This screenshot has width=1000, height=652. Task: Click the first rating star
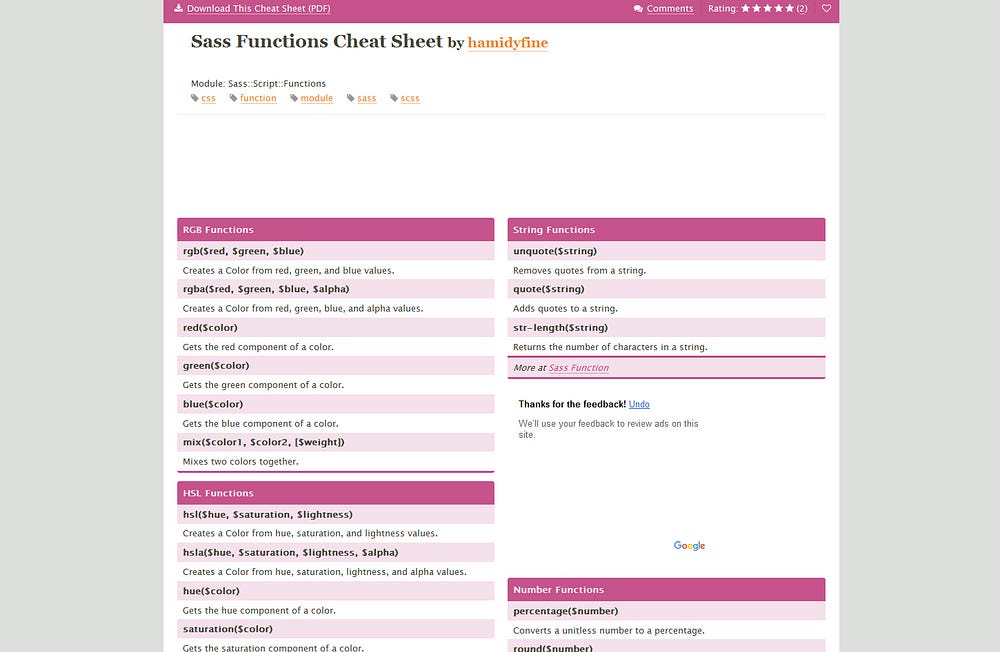[746, 8]
